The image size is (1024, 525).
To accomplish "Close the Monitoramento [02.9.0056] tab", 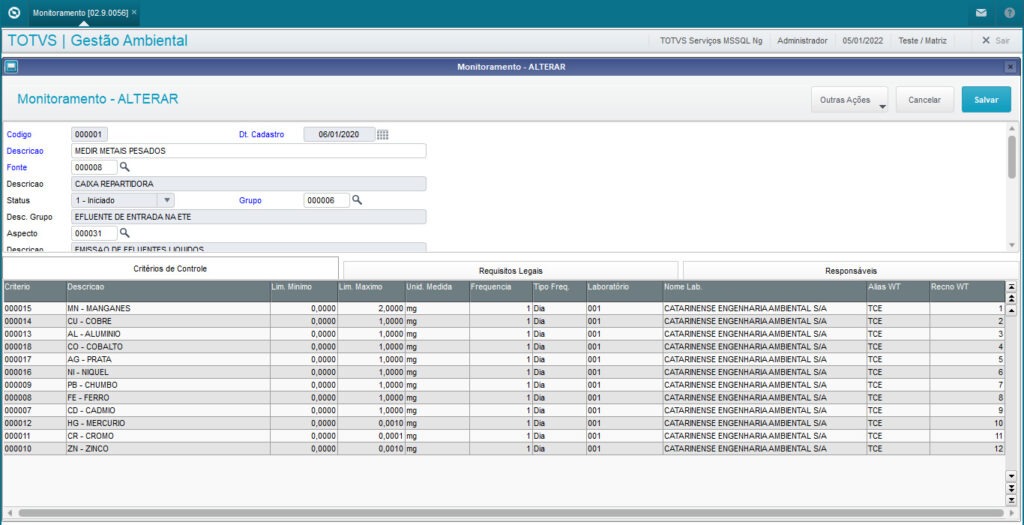I will coord(135,12).
